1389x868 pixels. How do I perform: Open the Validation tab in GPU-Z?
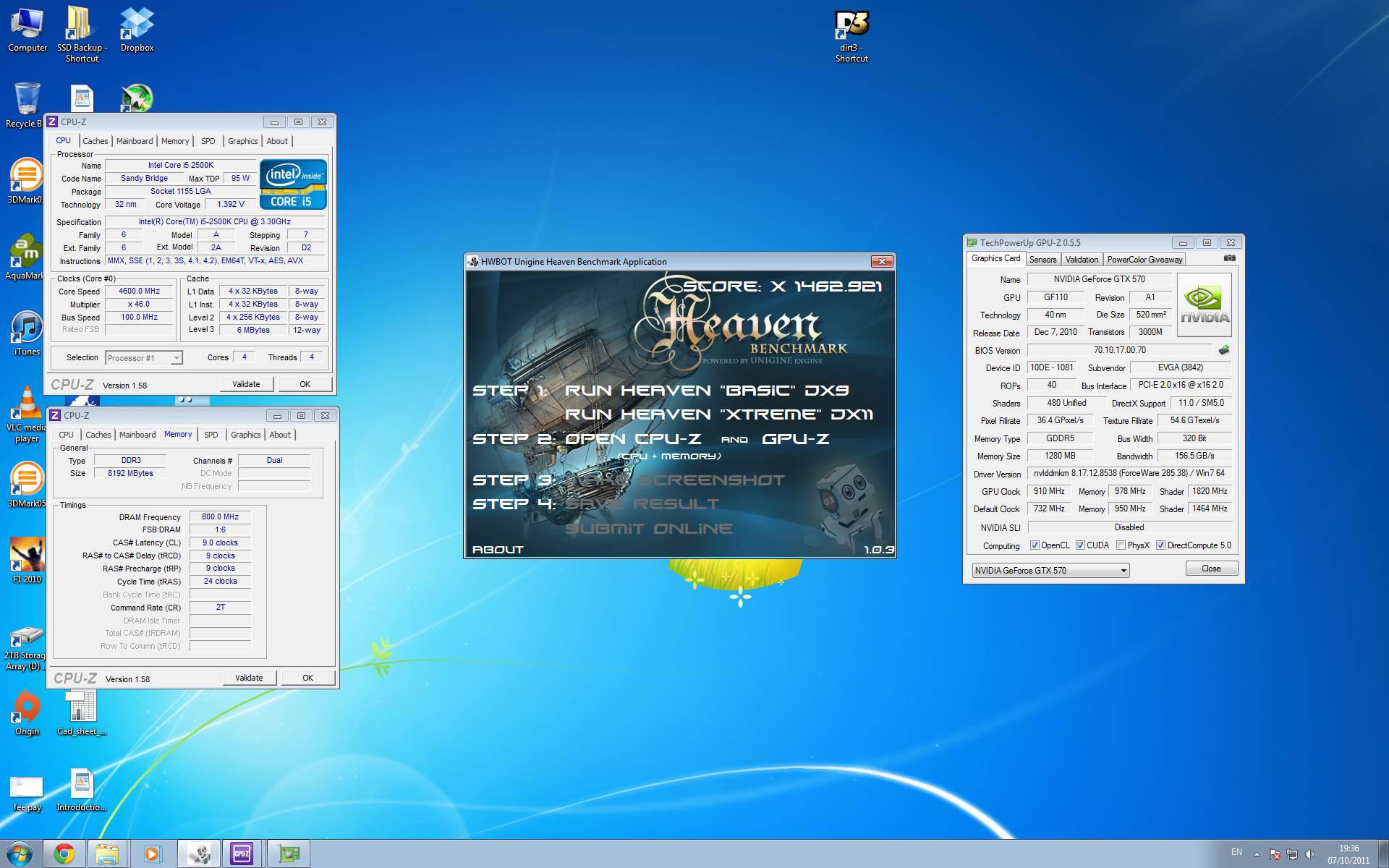1082,259
